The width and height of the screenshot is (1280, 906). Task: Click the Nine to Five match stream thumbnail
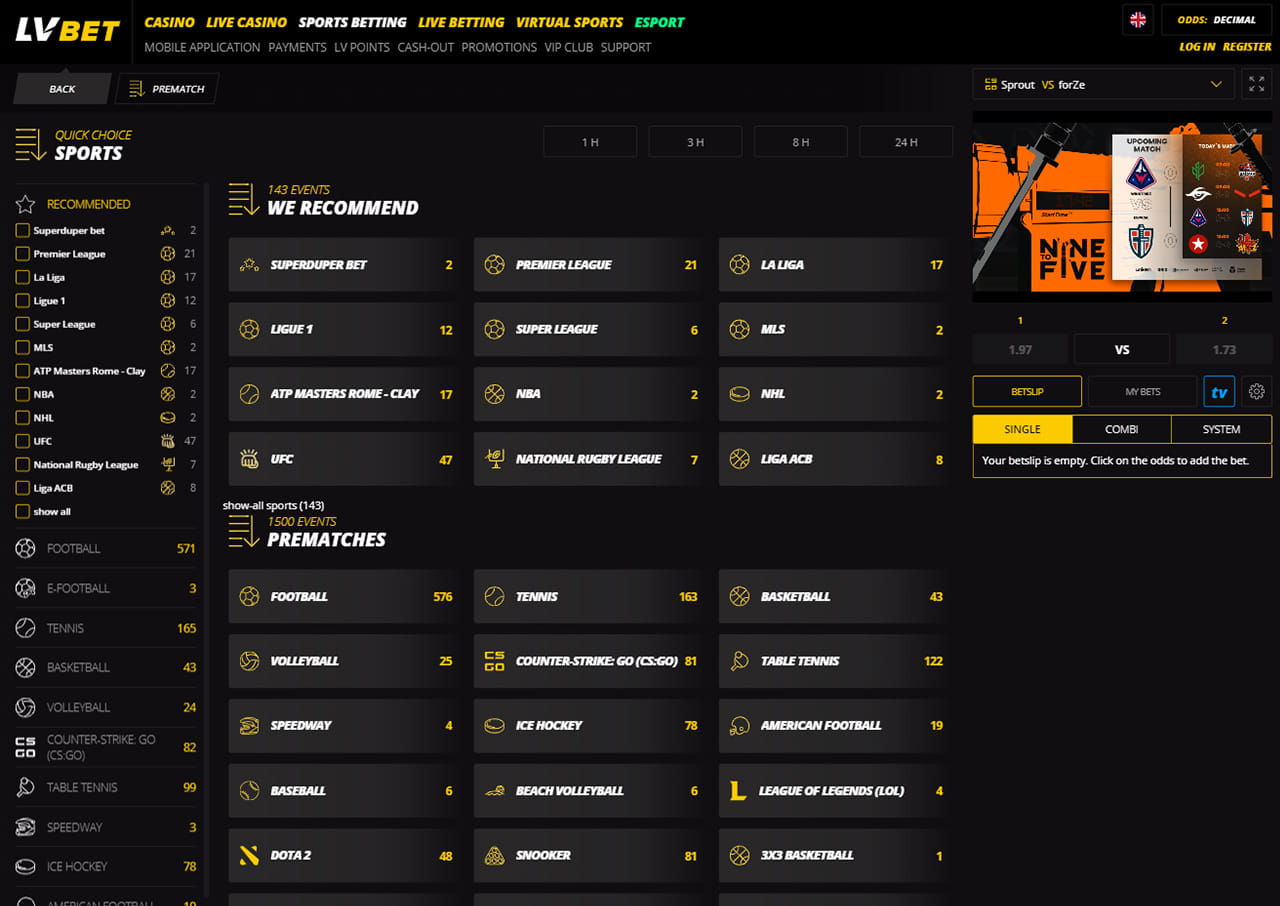tap(1122, 207)
